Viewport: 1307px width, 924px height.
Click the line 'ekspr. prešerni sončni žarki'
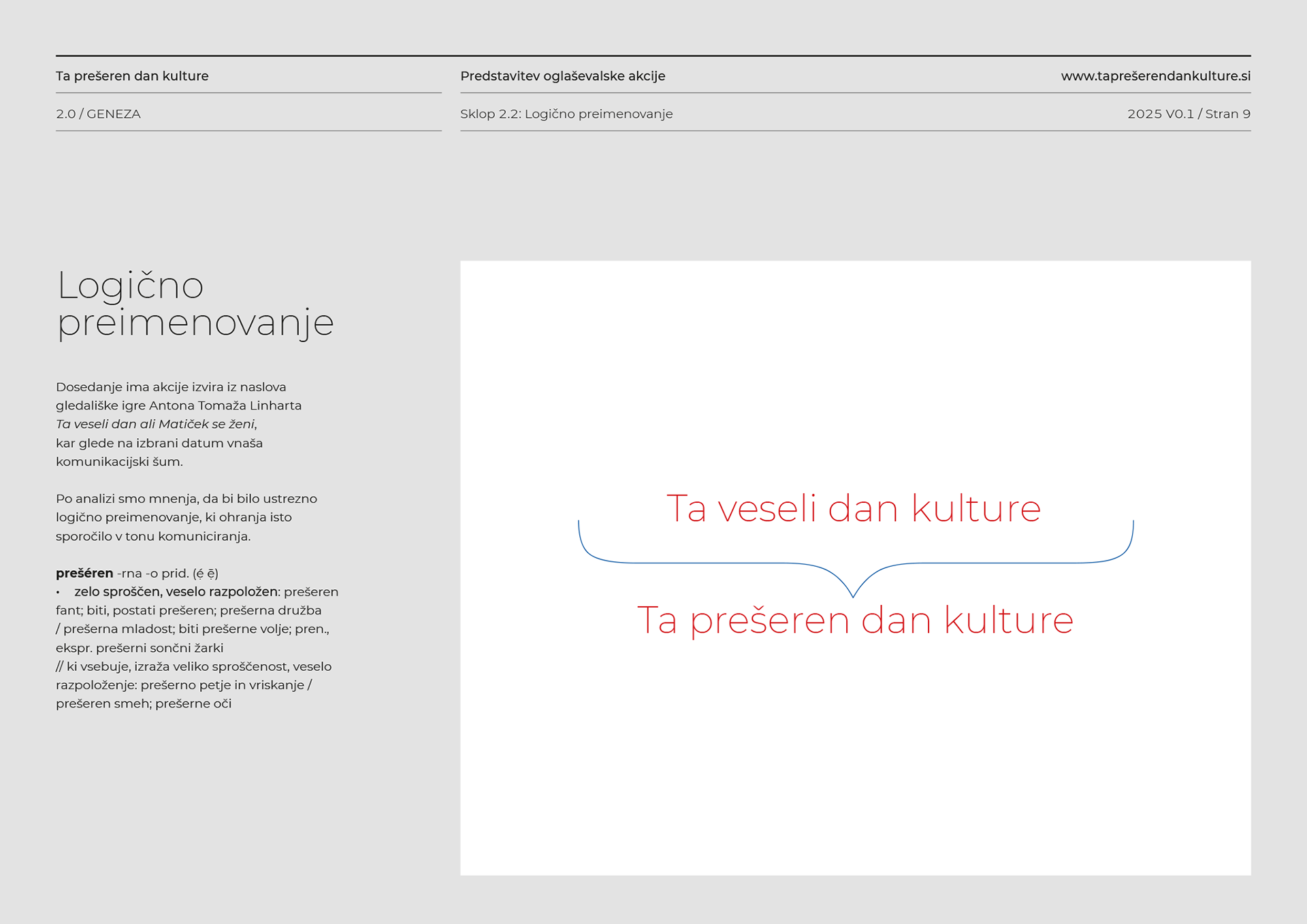click(140, 648)
